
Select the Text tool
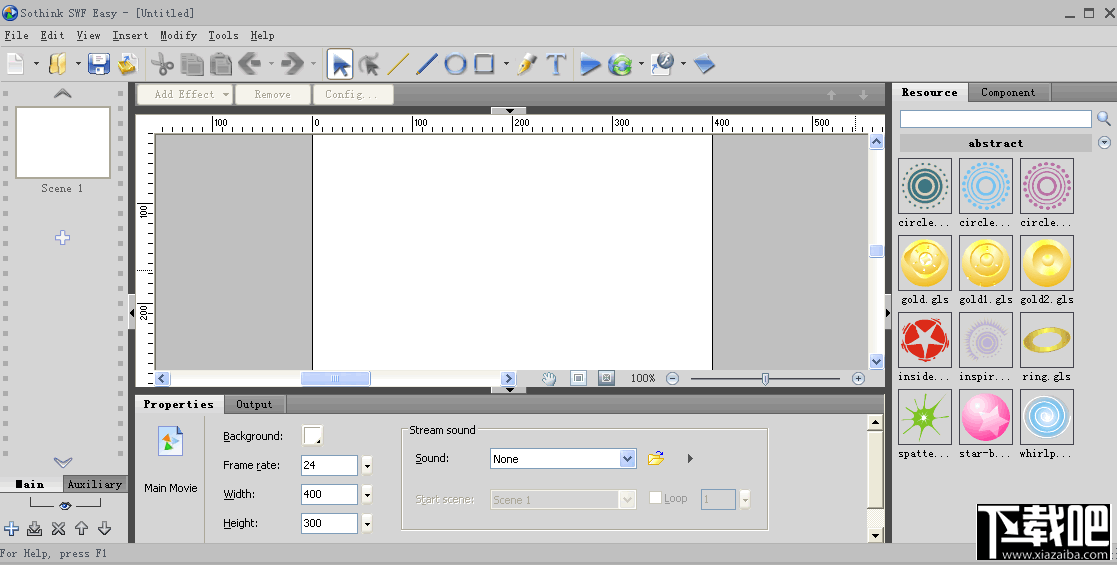(x=556, y=65)
